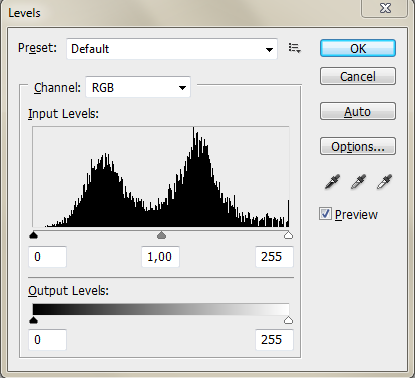
Task: Click the input shadows black slider
Action: tap(33, 235)
